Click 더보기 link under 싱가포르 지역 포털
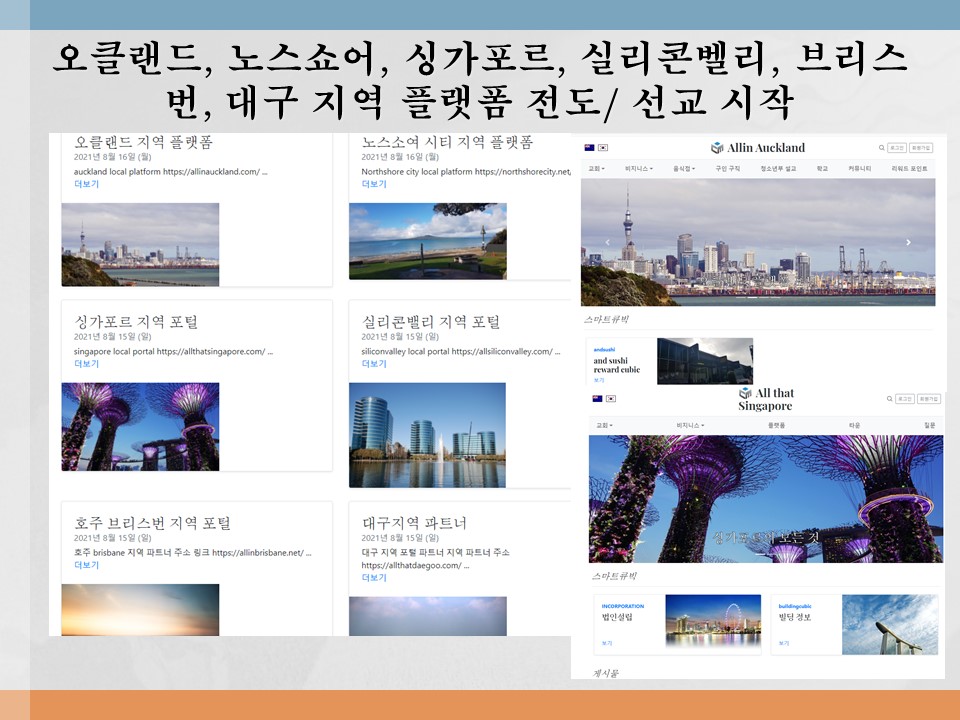Image resolution: width=960 pixels, height=720 pixels. tap(87, 364)
